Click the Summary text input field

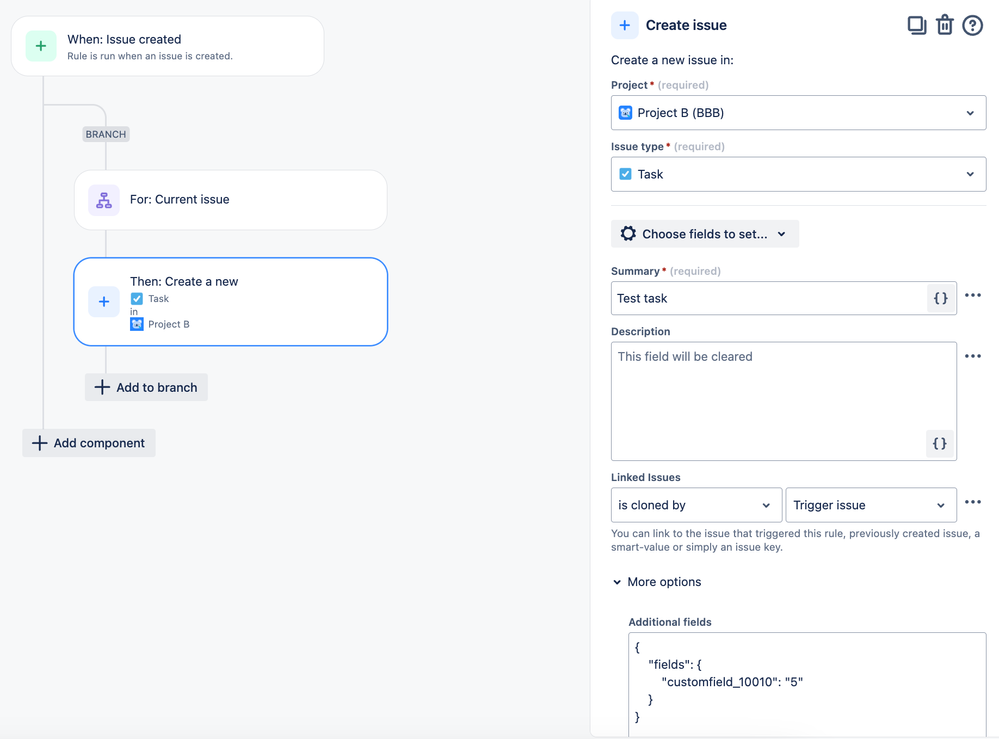(768, 298)
